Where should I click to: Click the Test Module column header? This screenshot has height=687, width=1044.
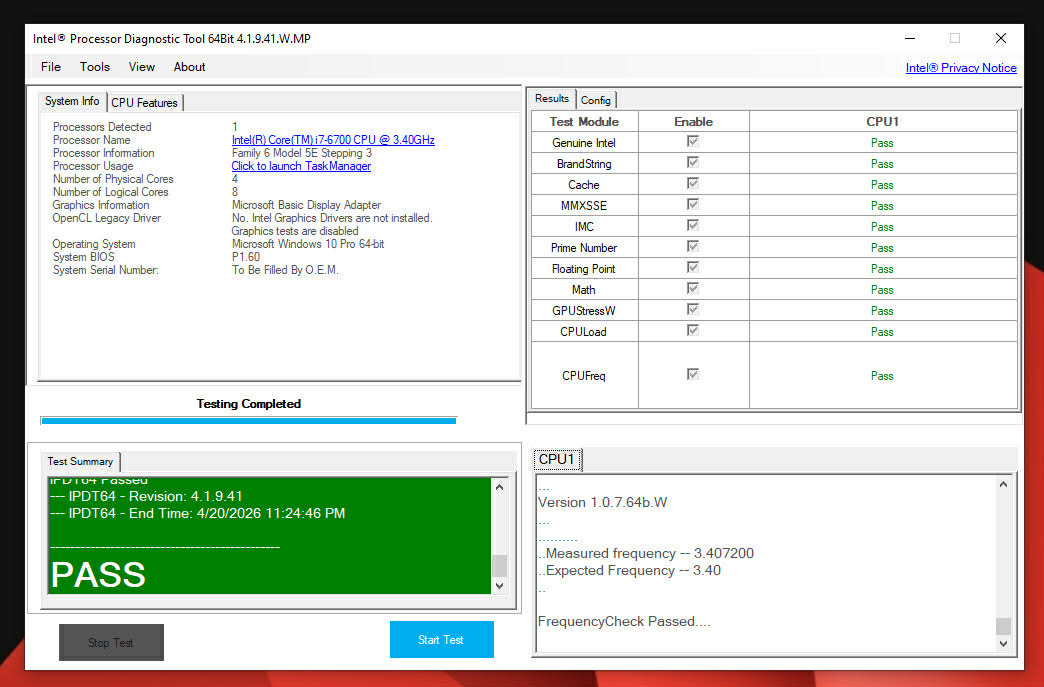tap(584, 122)
